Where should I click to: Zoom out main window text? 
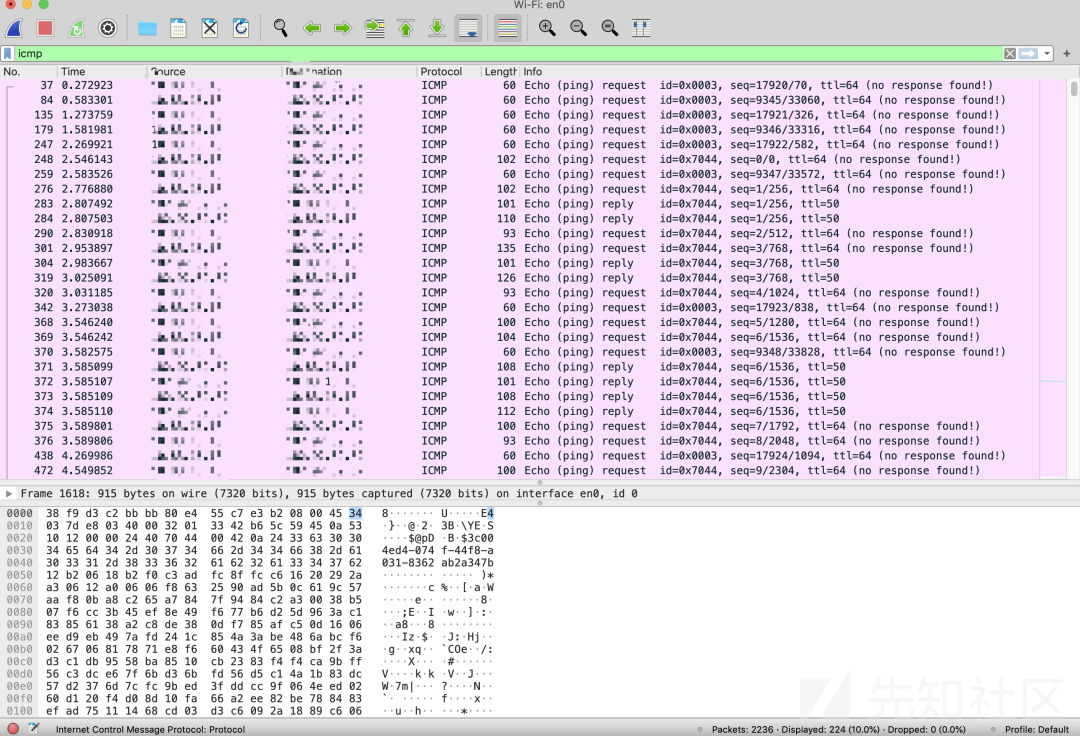point(579,28)
